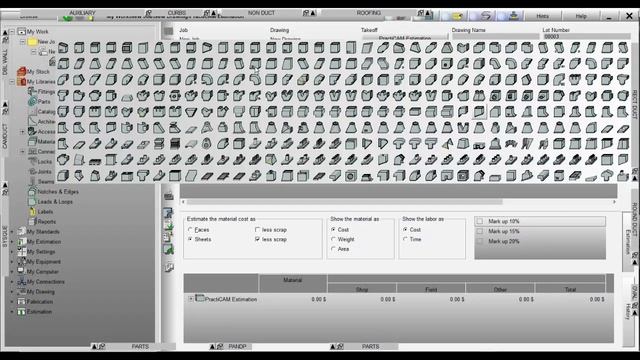This screenshot has width=640, height=360.
Task: Select the Faces radio button
Action: [x=190, y=230]
